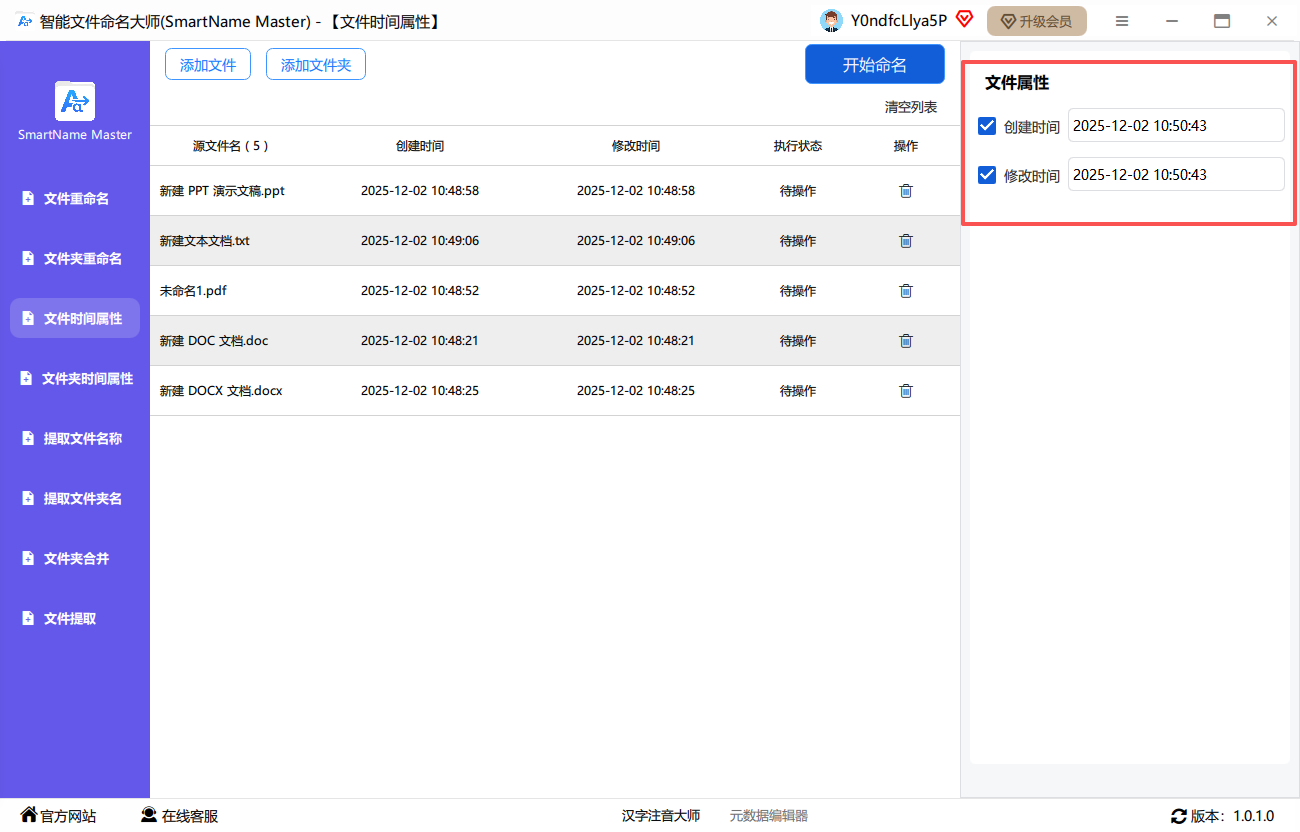1300x832 pixels.
Task: Click trash icon for 新建文本文档.txt
Action: coord(905,241)
